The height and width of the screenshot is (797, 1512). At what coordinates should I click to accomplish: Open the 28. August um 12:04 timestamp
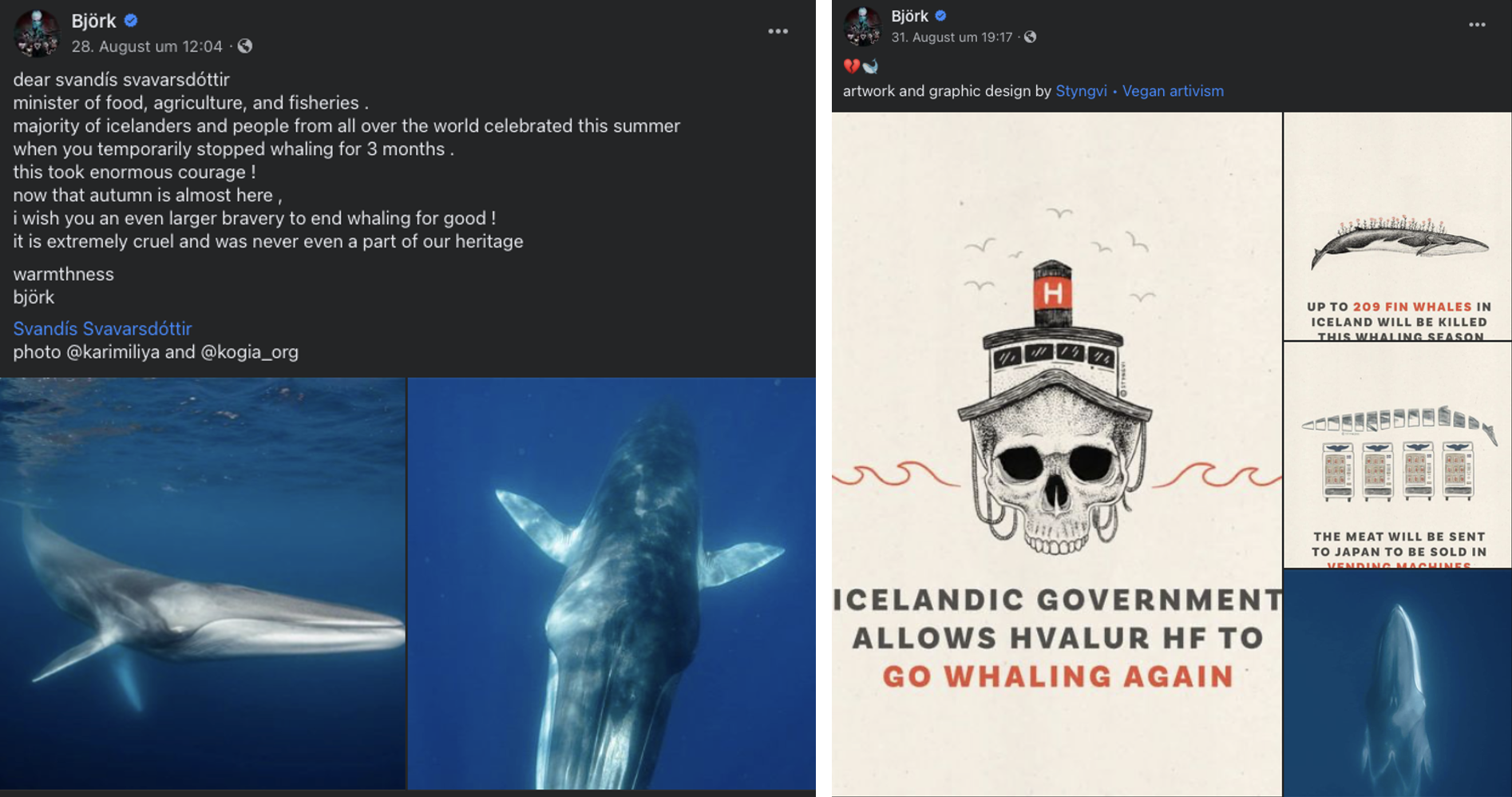(x=147, y=46)
